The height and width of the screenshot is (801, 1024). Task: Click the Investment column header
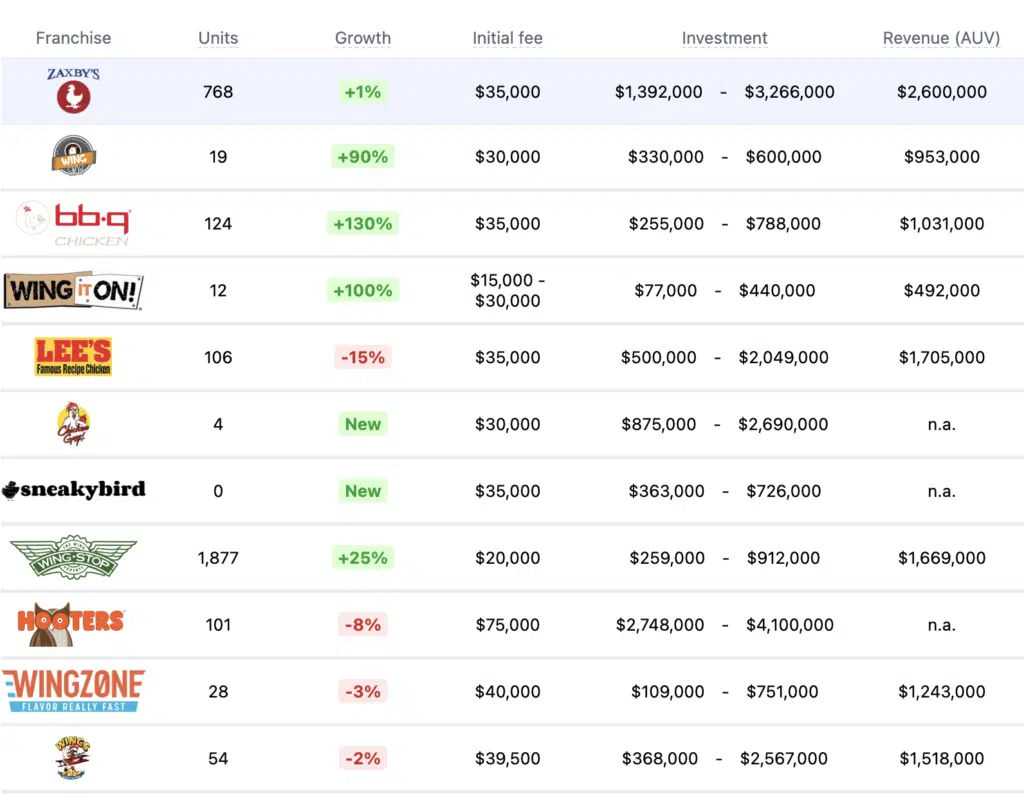[x=724, y=38]
